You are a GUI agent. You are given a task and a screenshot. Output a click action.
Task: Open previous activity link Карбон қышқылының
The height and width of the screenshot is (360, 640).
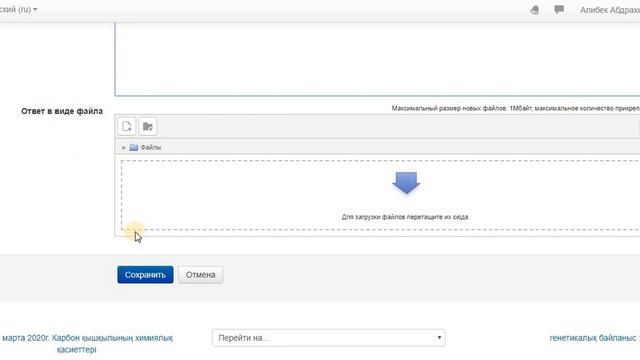point(87,344)
